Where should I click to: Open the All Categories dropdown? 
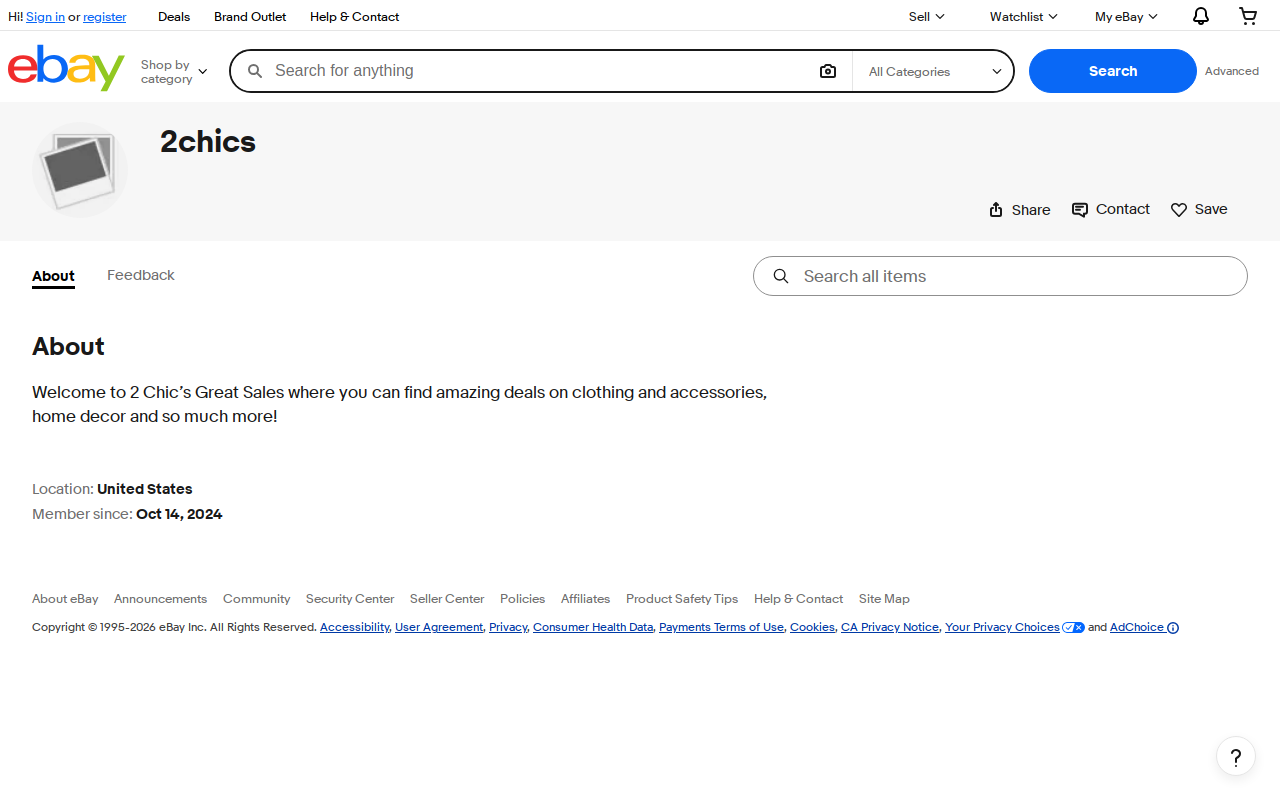(x=934, y=71)
